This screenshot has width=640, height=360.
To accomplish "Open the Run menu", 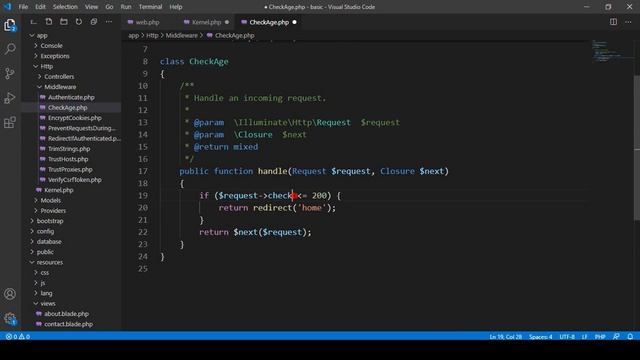I will (x=126, y=7).
